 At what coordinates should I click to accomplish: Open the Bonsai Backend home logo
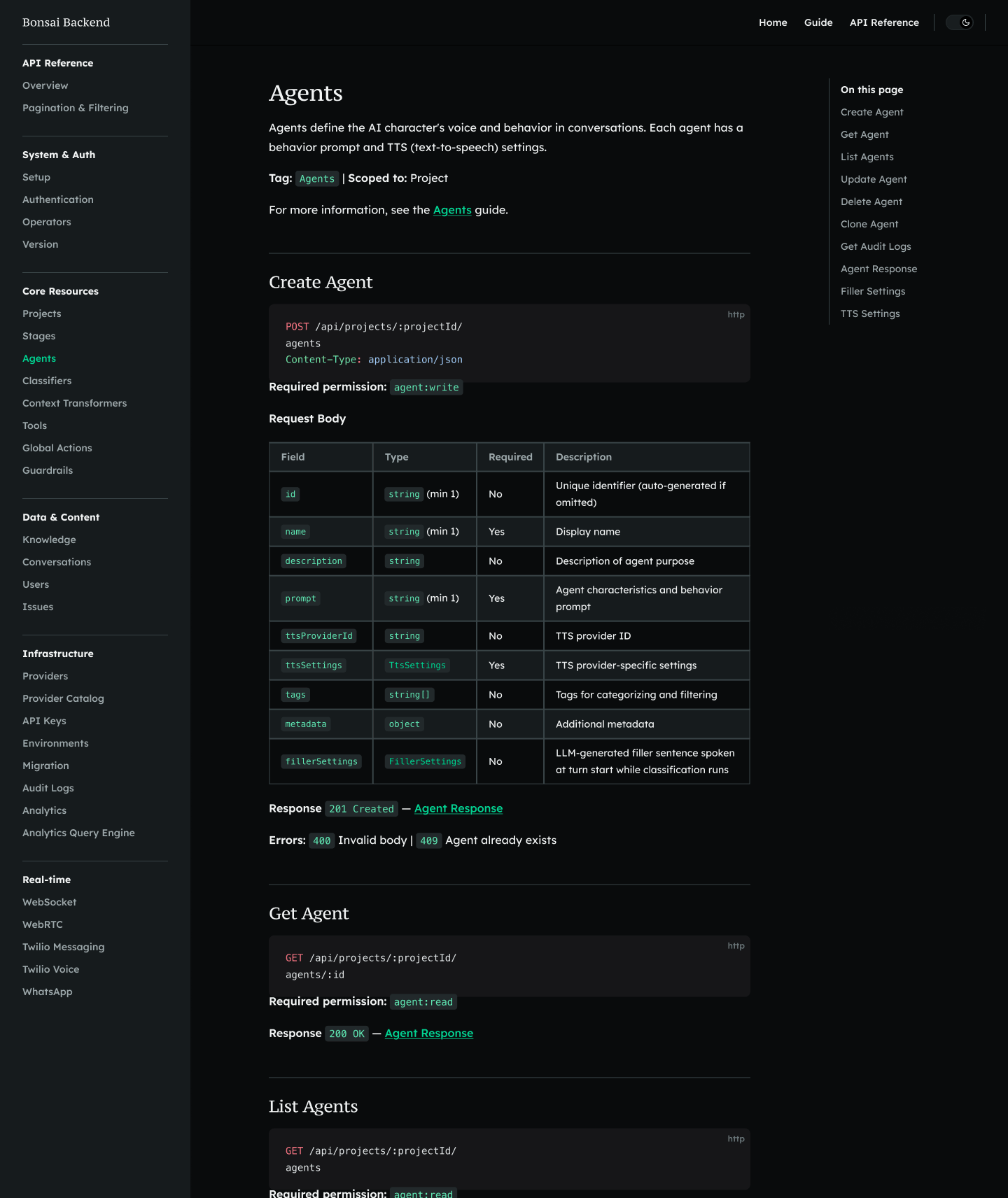pyautogui.click(x=66, y=22)
